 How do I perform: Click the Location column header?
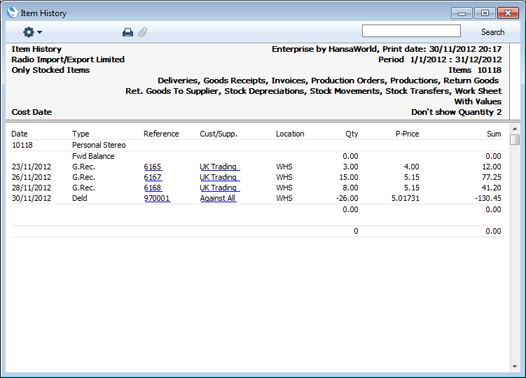[x=290, y=134]
